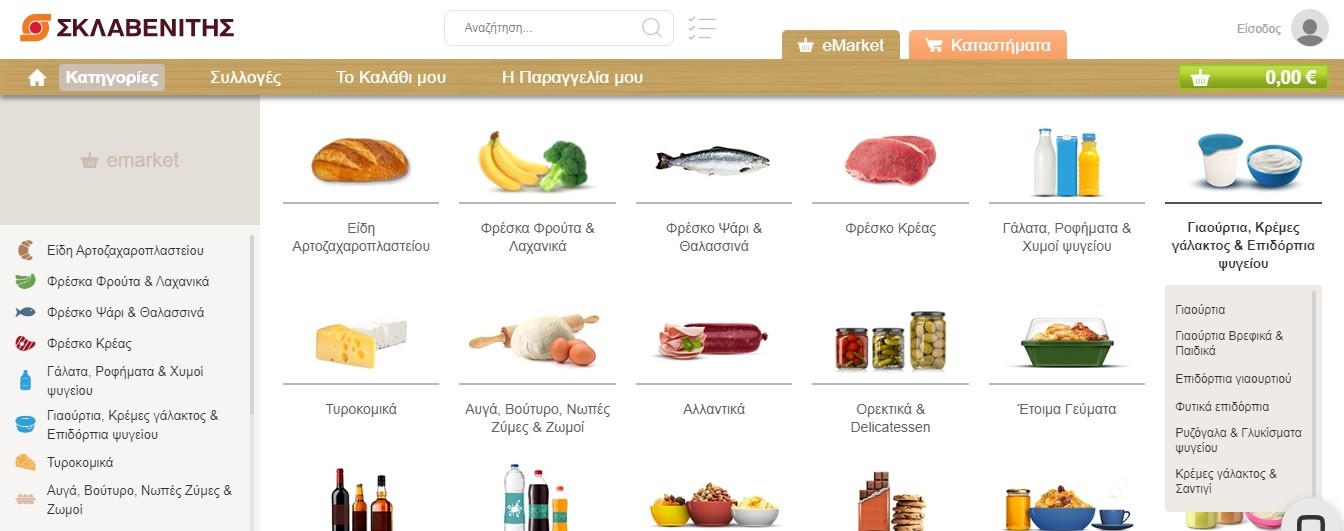Click the Είσοδος login link

(1259, 29)
